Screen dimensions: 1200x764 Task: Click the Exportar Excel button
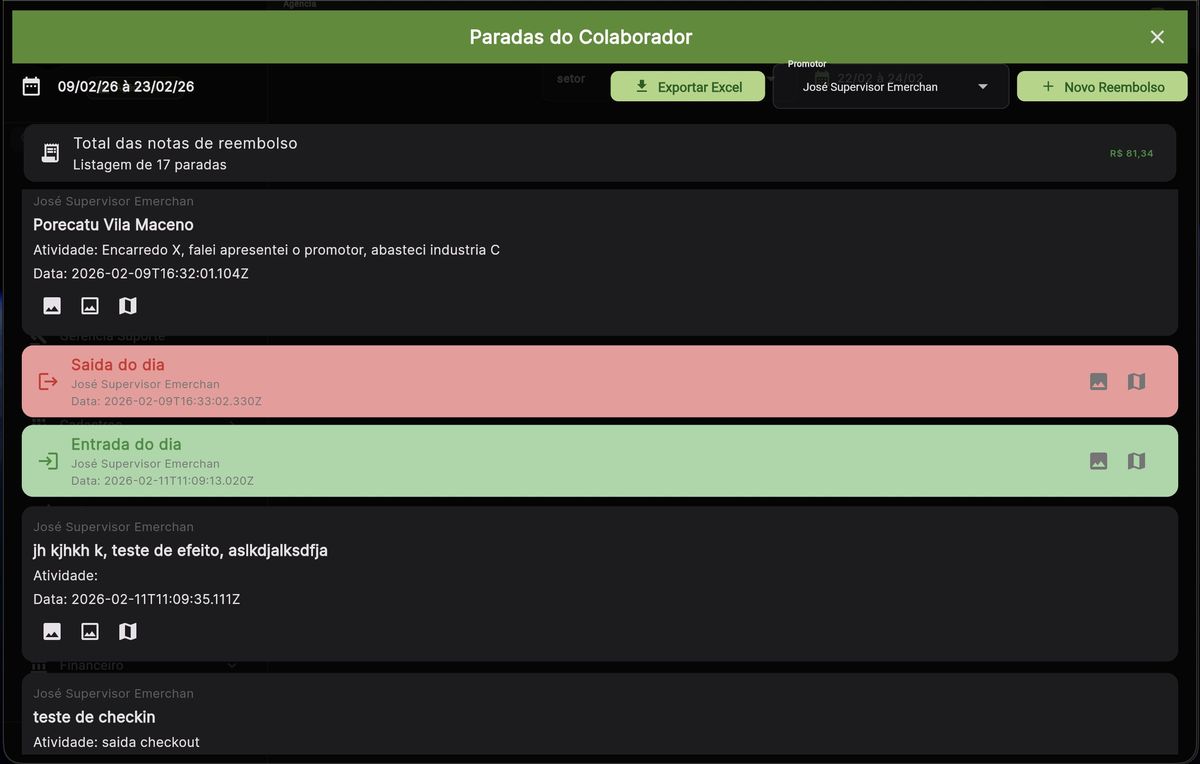688,87
